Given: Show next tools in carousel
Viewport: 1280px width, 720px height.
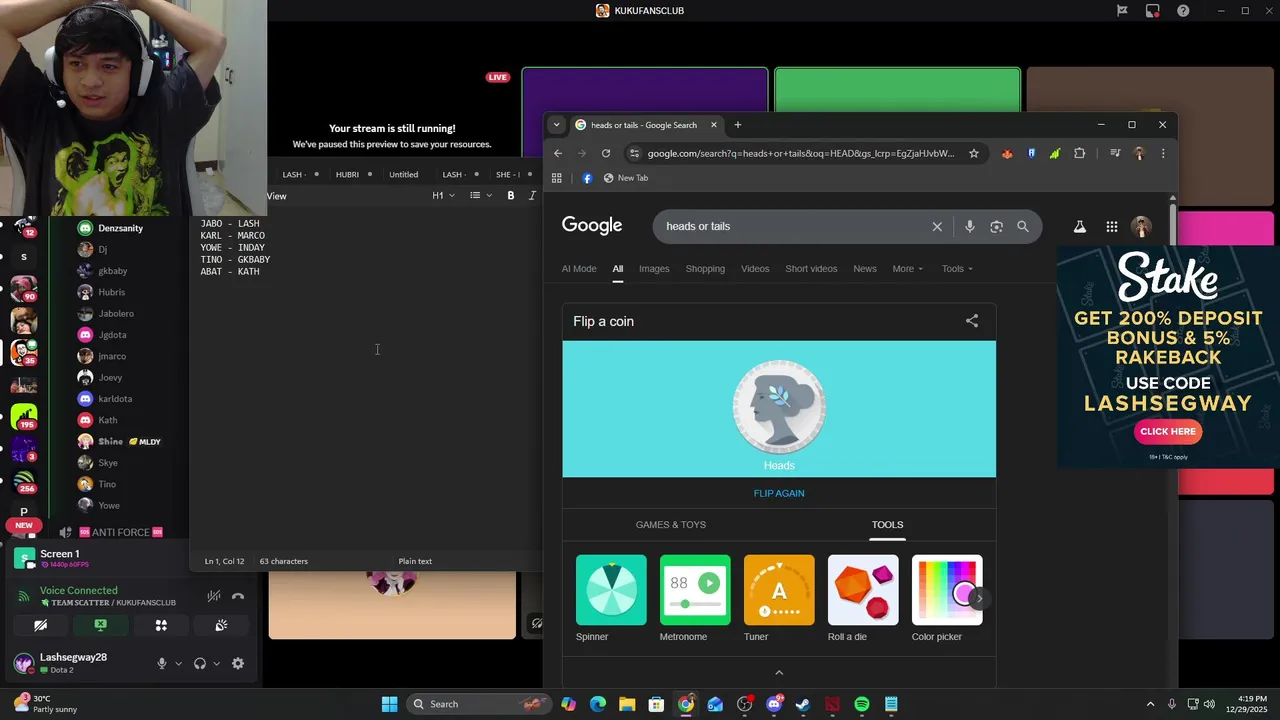Looking at the screenshot, I should (979, 598).
